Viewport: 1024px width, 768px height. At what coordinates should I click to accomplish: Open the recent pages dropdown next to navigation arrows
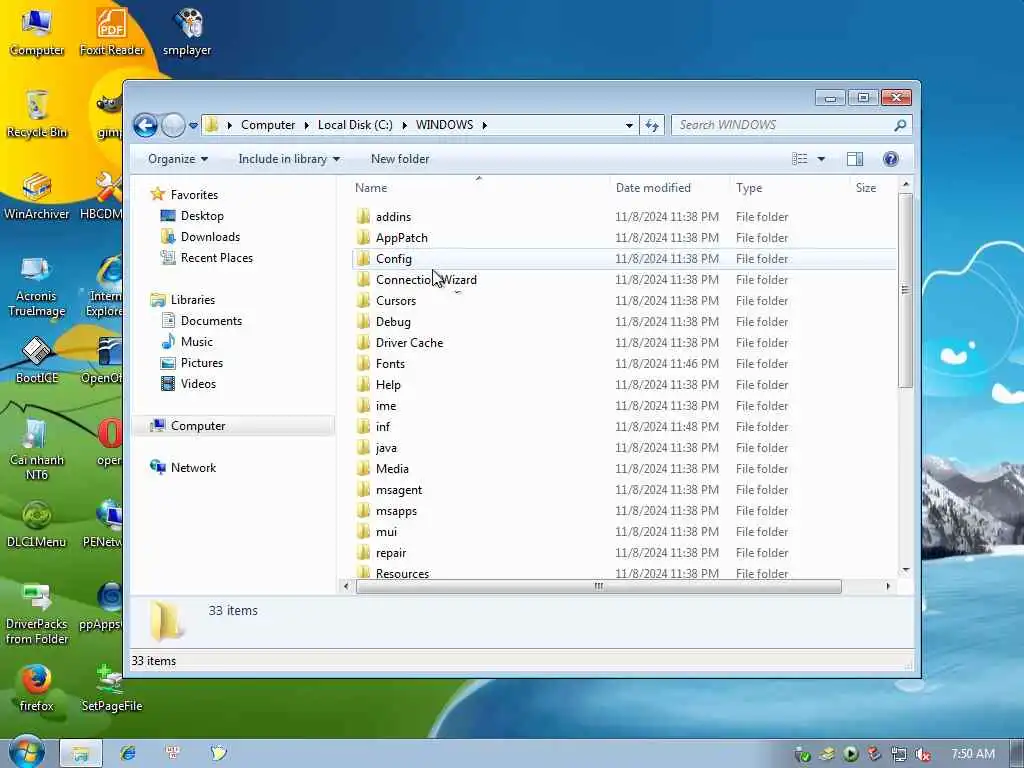coord(193,125)
